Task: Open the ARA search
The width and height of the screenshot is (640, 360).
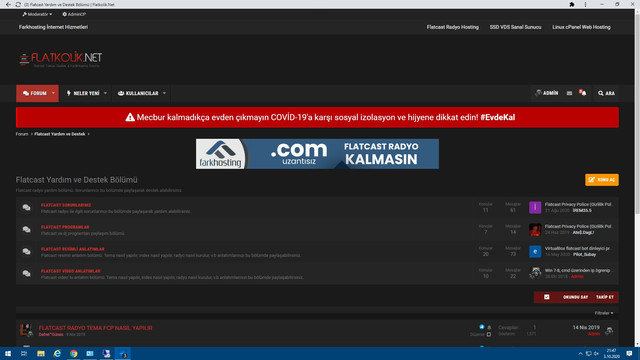Action: [x=607, y=93]
